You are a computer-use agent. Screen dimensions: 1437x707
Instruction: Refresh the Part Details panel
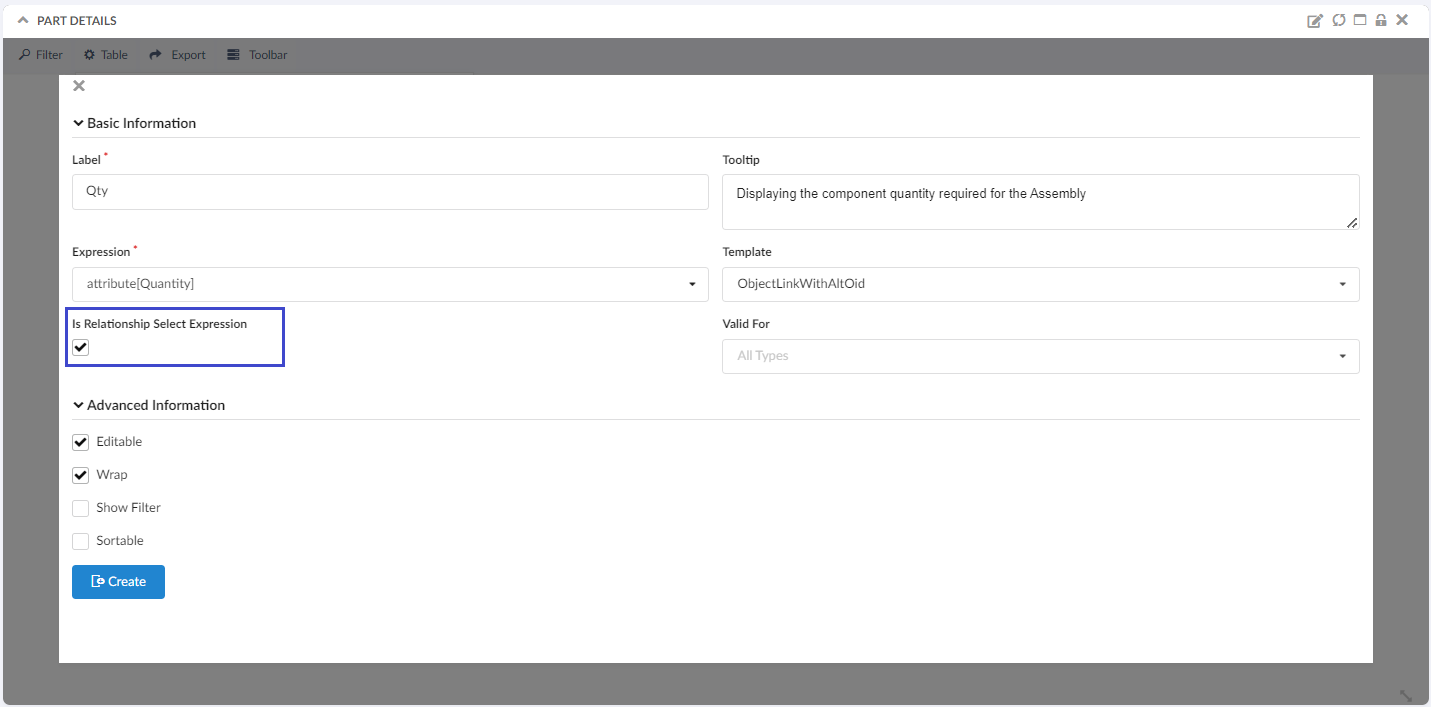click(x=1338, y=21)
